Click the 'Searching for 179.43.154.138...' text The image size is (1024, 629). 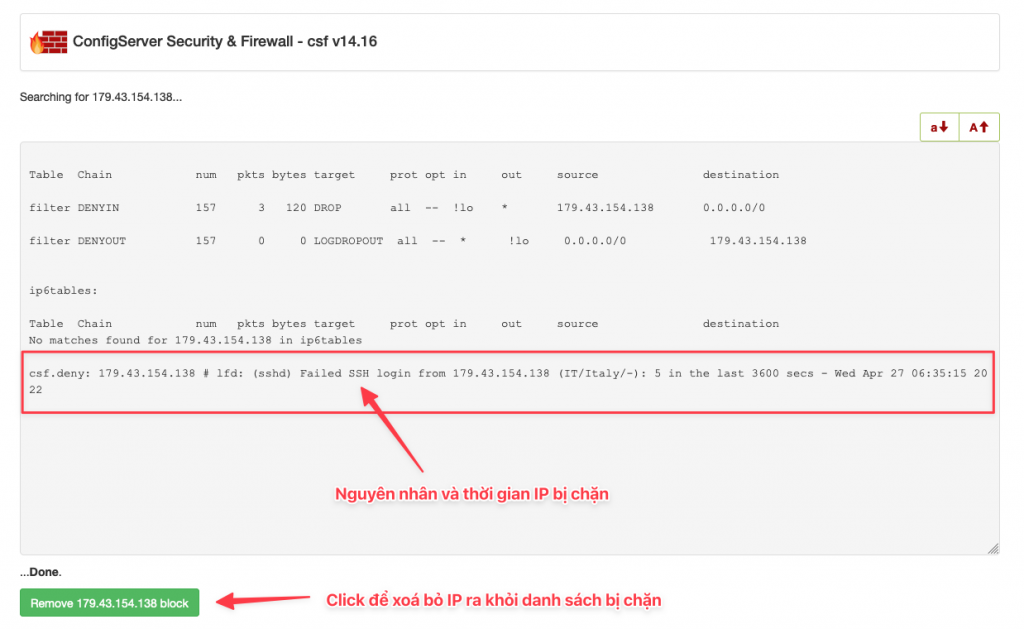[x=101, y=97]
